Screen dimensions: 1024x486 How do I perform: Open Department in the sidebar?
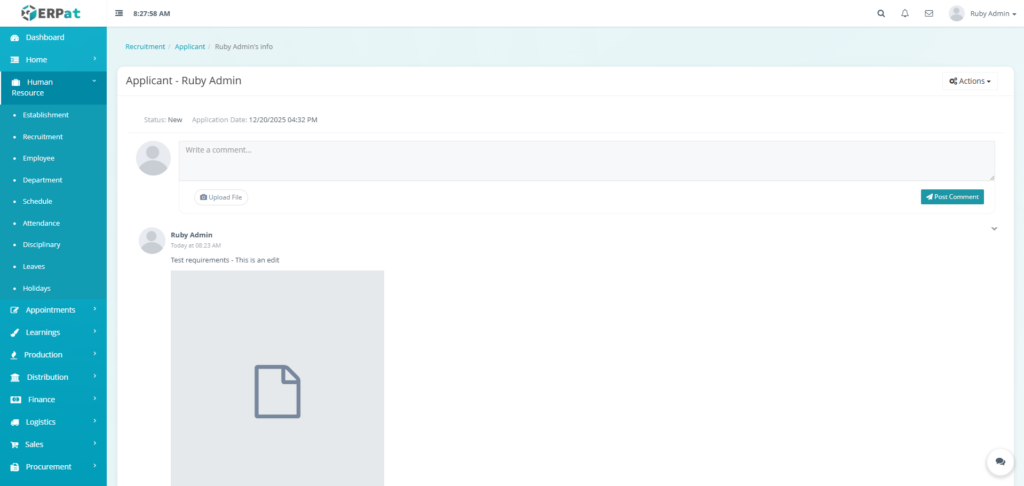pos(42,180)
